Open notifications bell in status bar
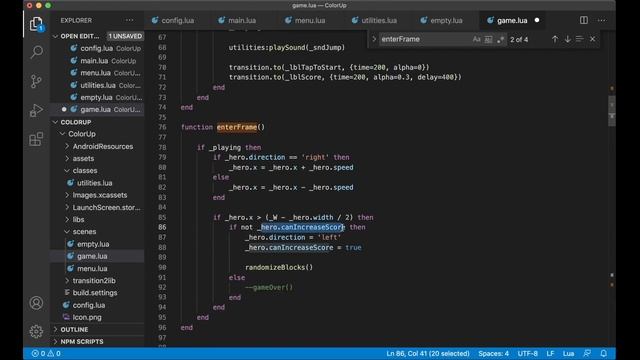This screenshot has height=360, width=640. 604,353
